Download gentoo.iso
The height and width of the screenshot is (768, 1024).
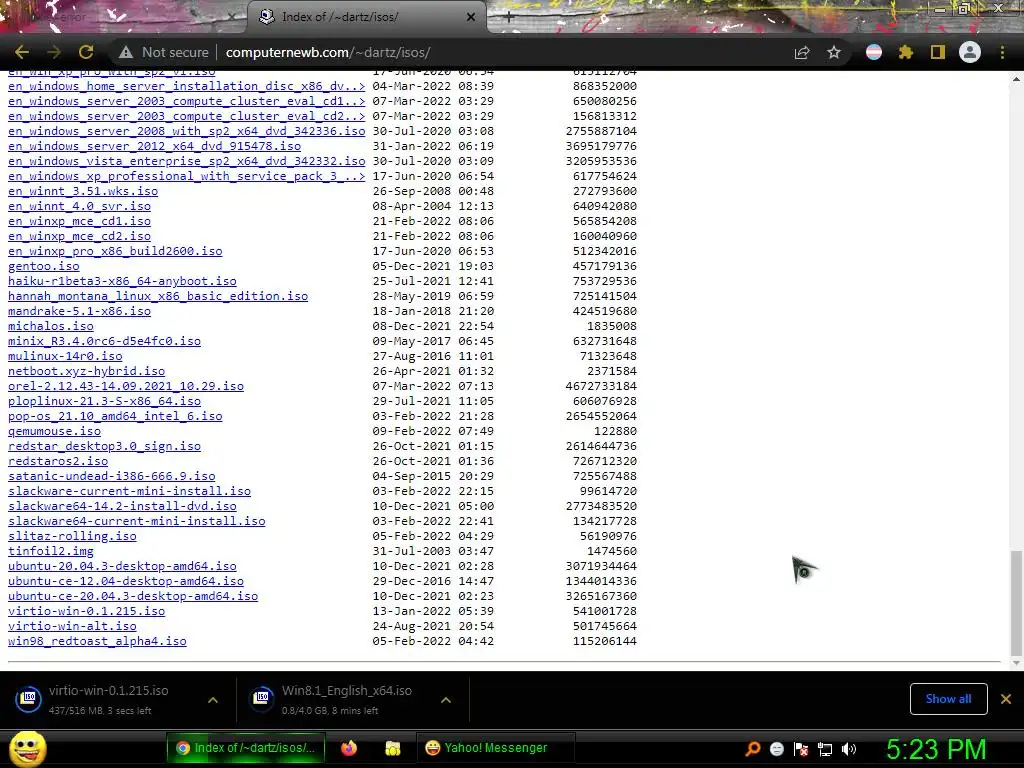click(x=44, y=266)
